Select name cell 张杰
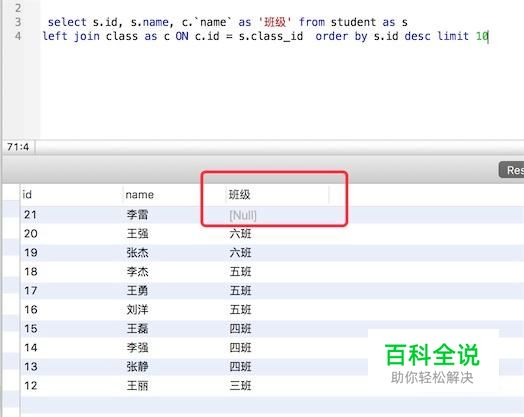524x417 pixels. [x=137, y=253]
